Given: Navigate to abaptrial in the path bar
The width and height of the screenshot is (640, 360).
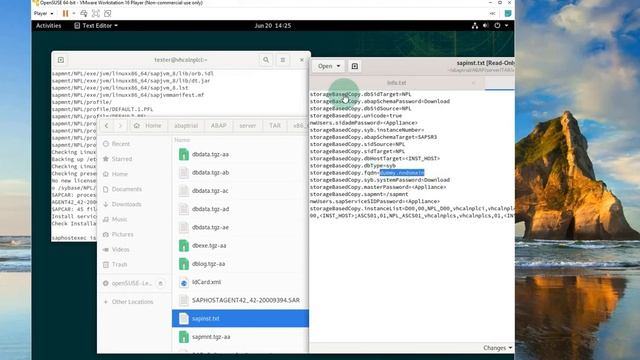Looking at the screenshot, I should point(186,126).
